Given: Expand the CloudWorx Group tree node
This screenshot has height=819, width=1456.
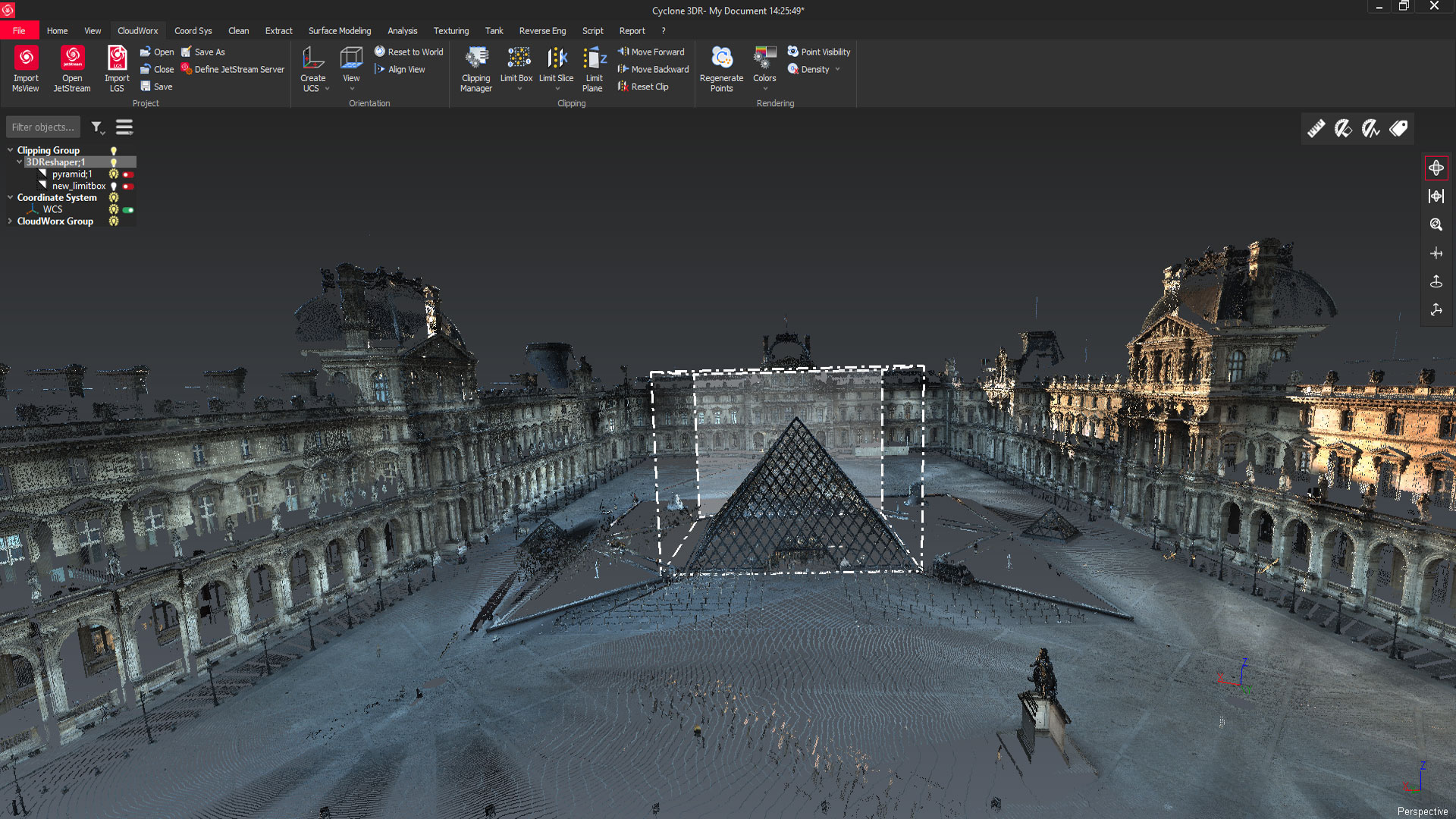Looking at the screenshot, I should tap(10, 221).
